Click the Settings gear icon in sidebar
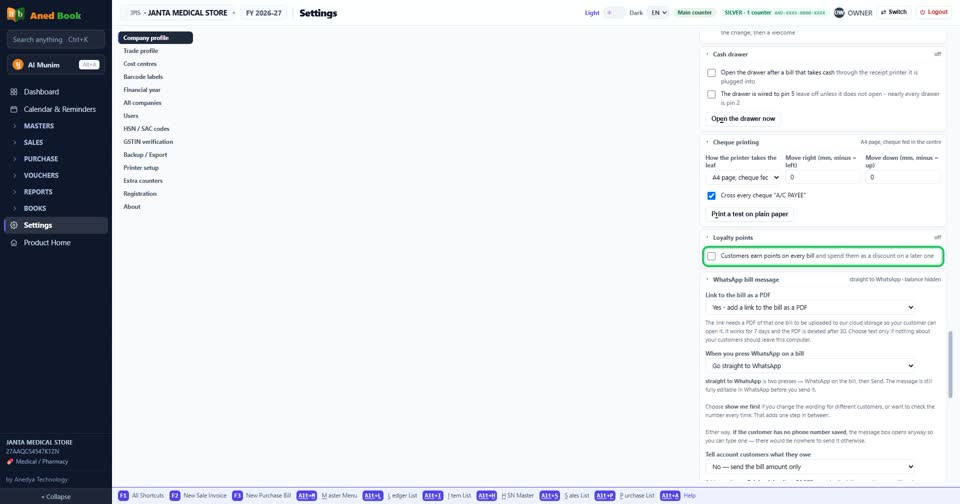Screen dimensions: 960x504 click(x=13, y=225)
